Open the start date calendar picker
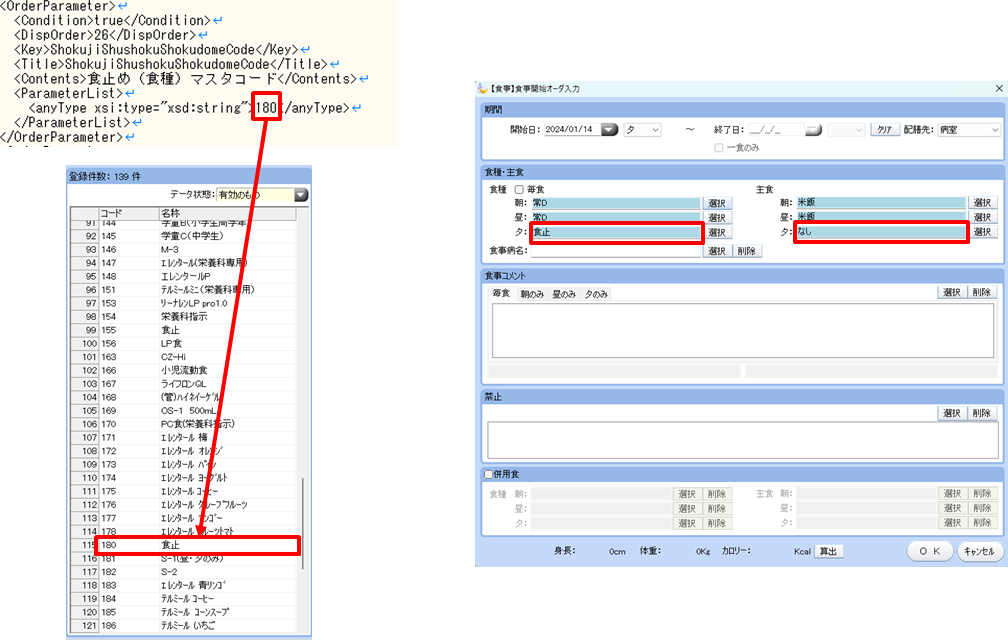 coord(609,129)
